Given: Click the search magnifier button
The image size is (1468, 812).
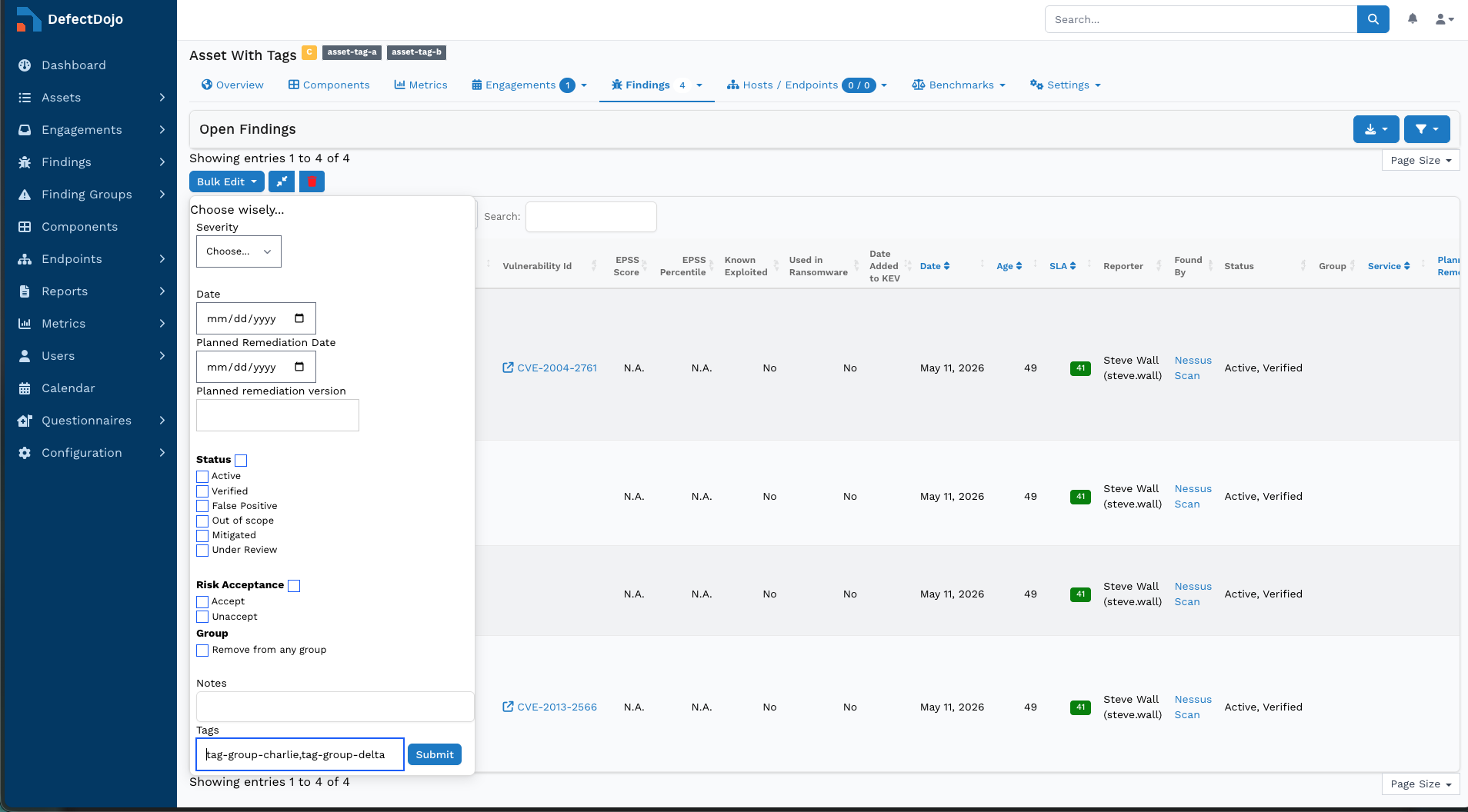Looking at the screenshot, I should (1373, 19).
